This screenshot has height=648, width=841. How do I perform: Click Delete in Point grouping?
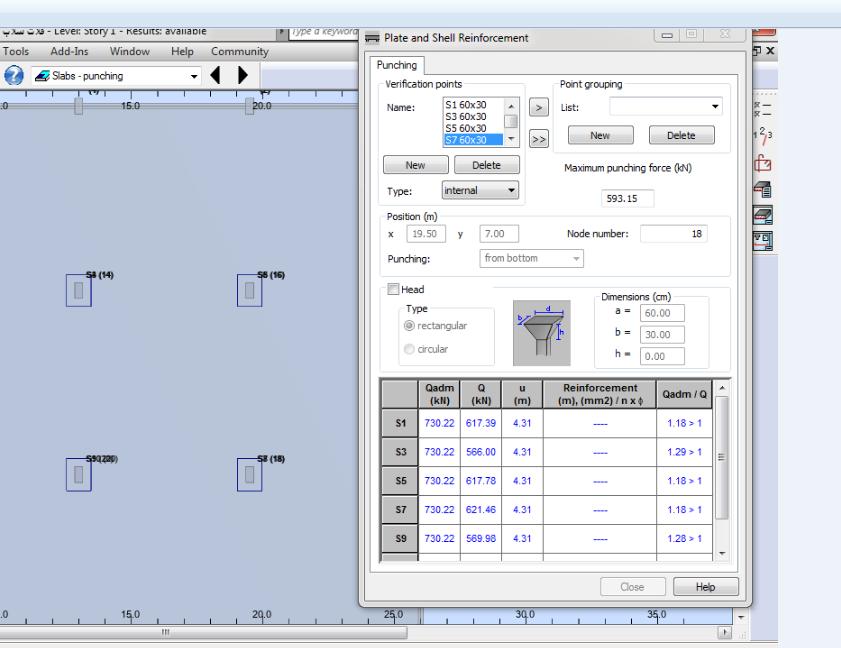coord(681,135)
